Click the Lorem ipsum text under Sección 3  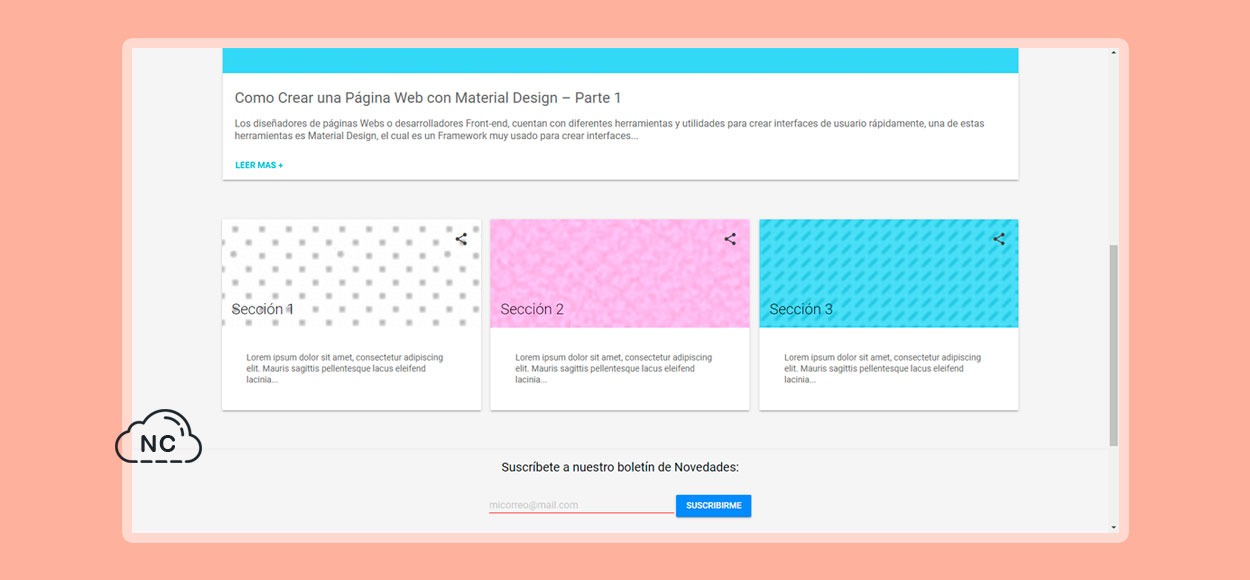[x=883, y=368]
